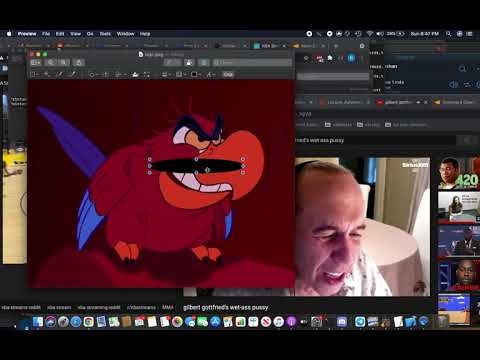Open the View menu
480x360 pixels.
(x=76, y=34)
